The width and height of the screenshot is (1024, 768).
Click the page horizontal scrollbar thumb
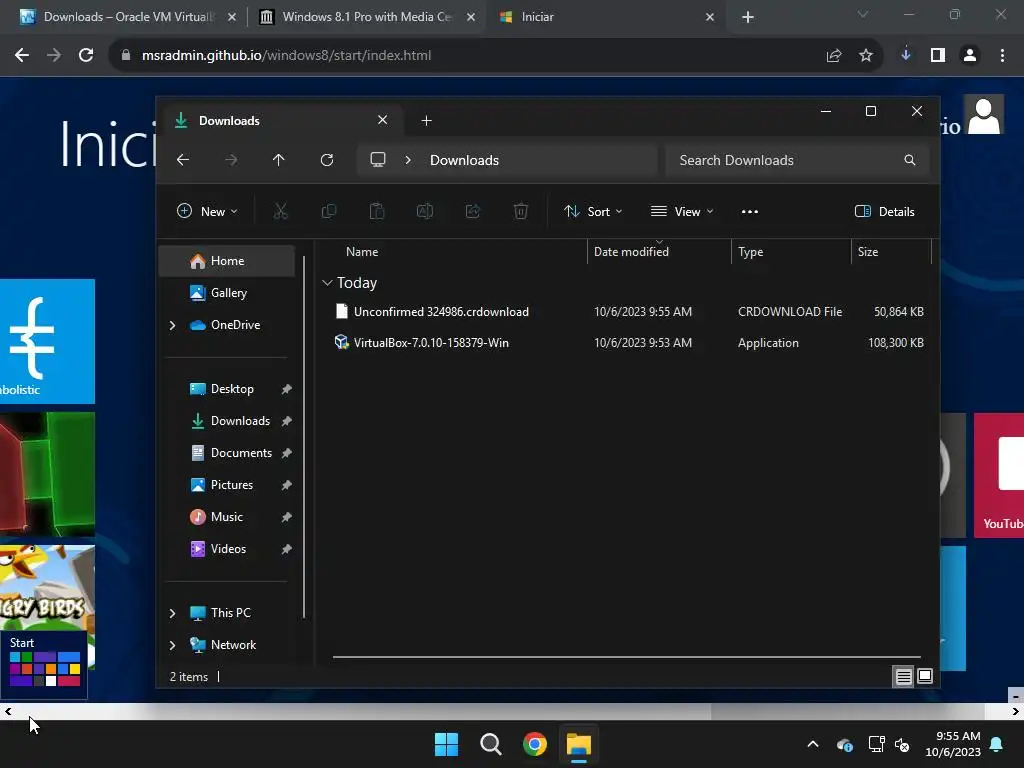point(847,712)
